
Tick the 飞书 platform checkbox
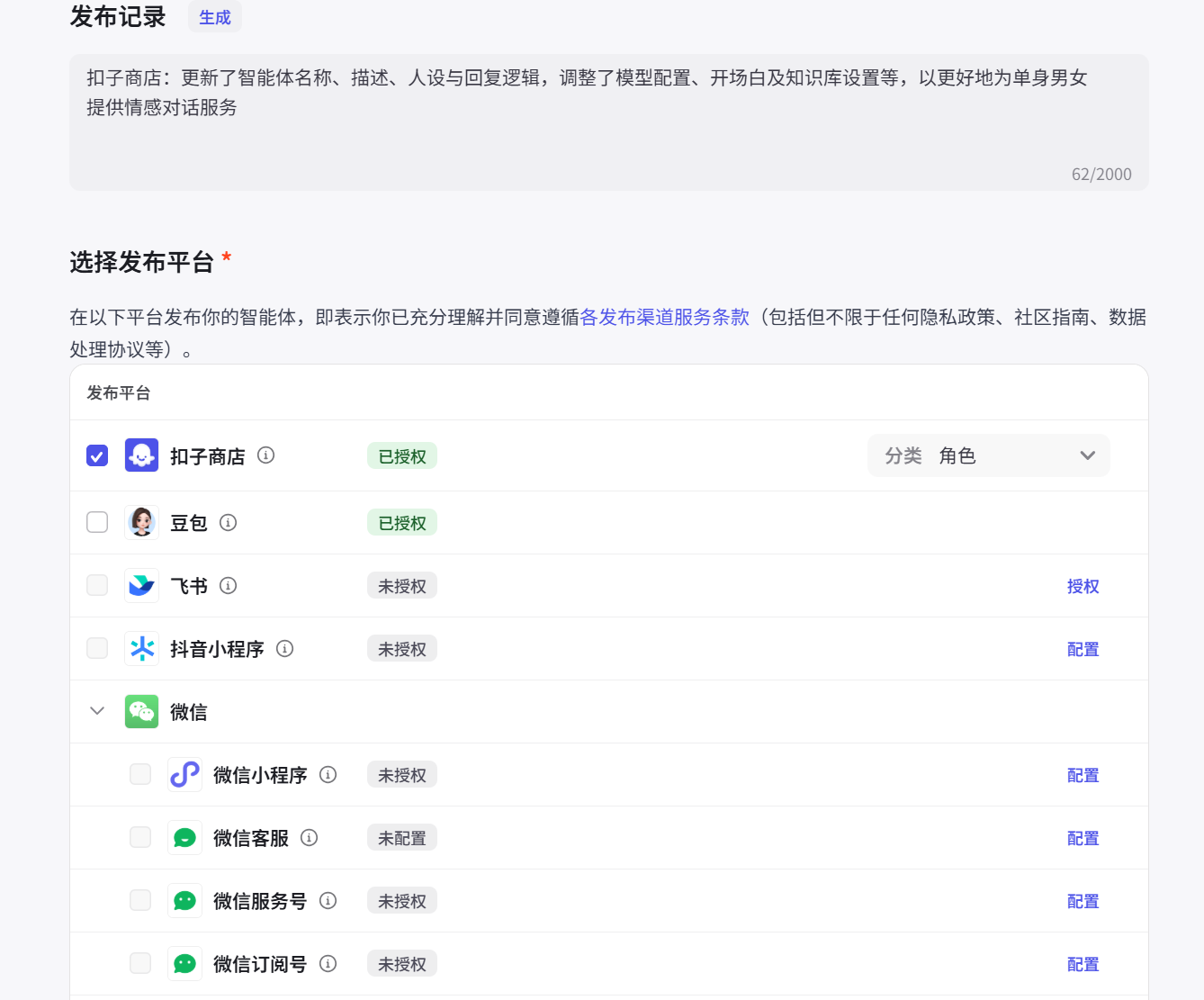[97, 585]
